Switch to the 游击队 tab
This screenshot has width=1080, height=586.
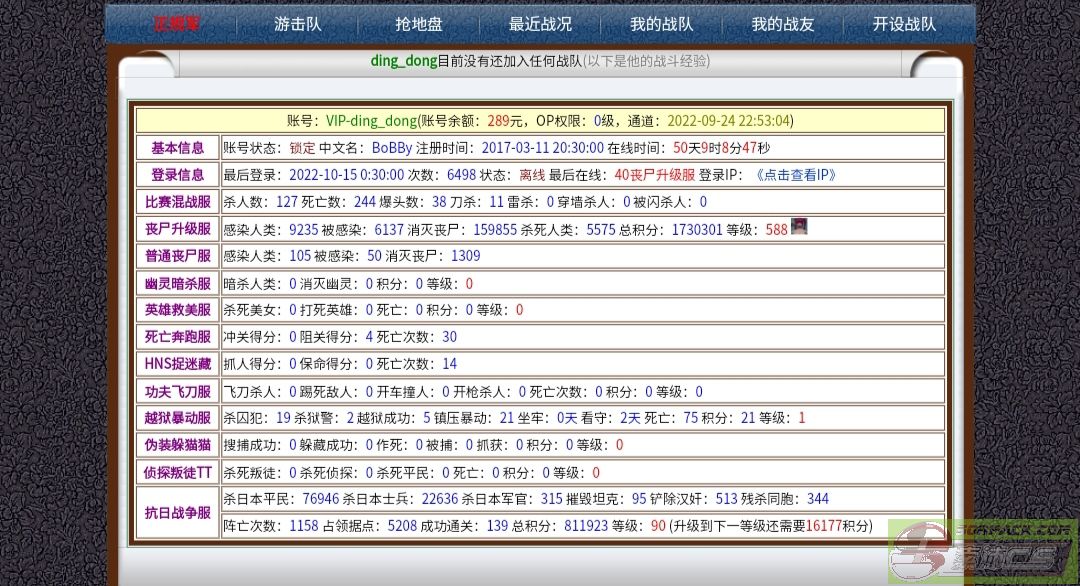pos(298,24)
